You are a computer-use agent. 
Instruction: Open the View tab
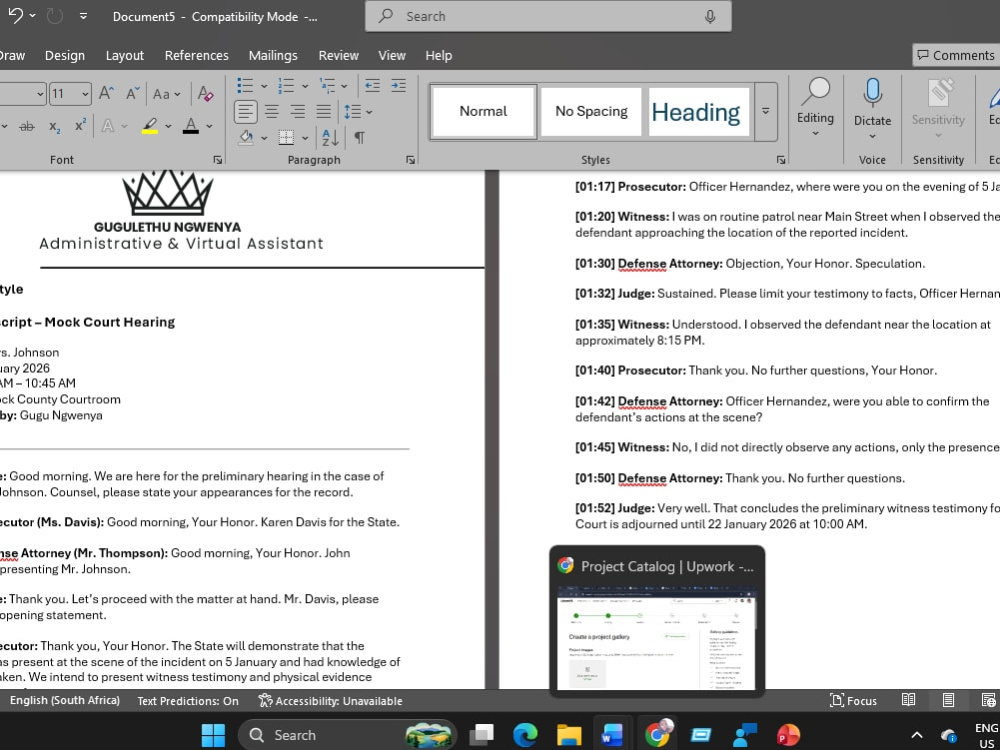(x=392, y=55)
